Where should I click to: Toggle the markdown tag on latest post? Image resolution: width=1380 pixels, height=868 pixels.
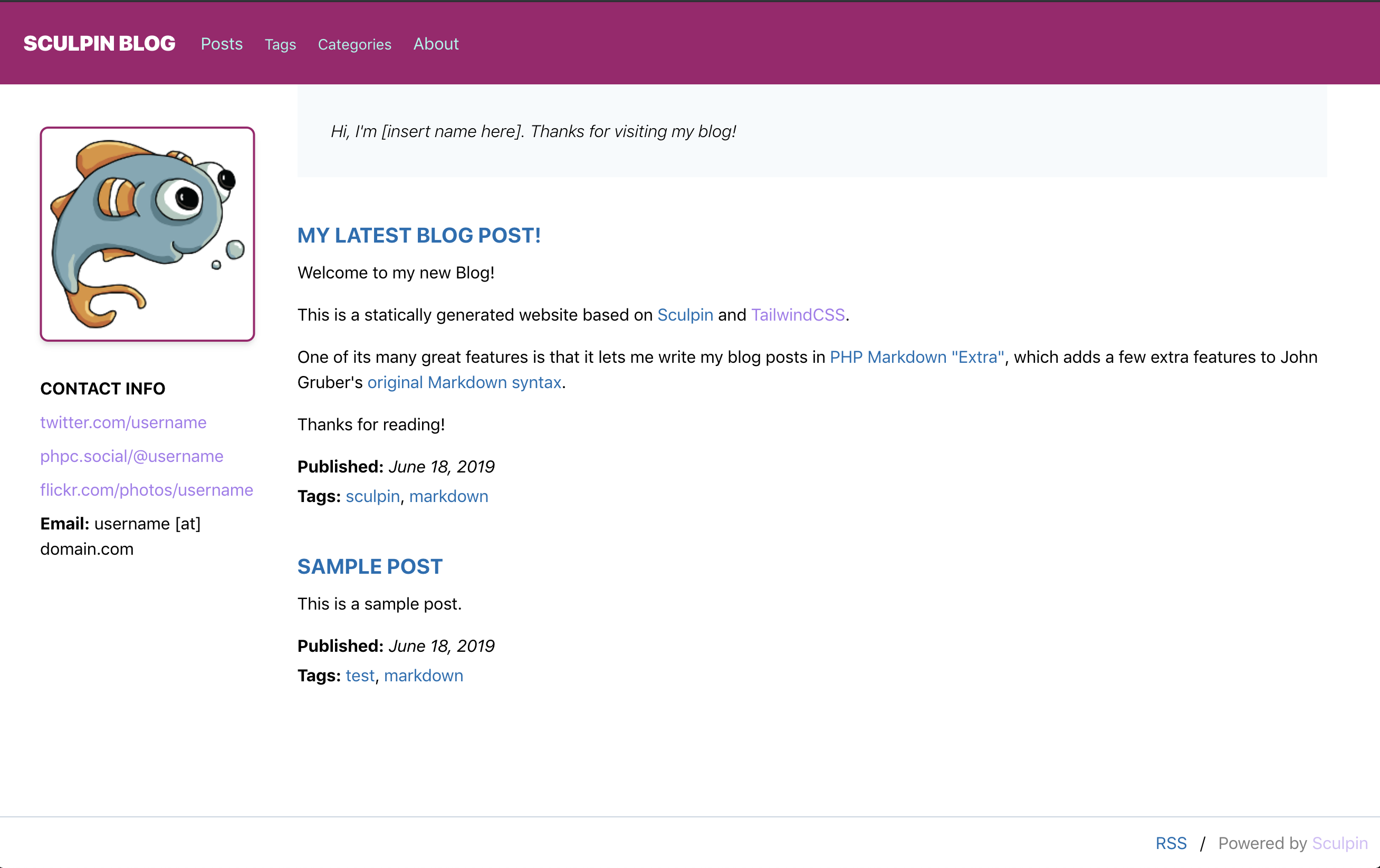pyautogui.click(x=450, y=495)
